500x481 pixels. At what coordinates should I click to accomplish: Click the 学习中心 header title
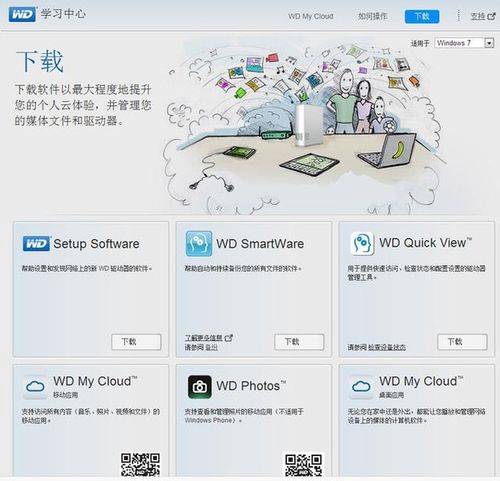[x=63, y=14]
